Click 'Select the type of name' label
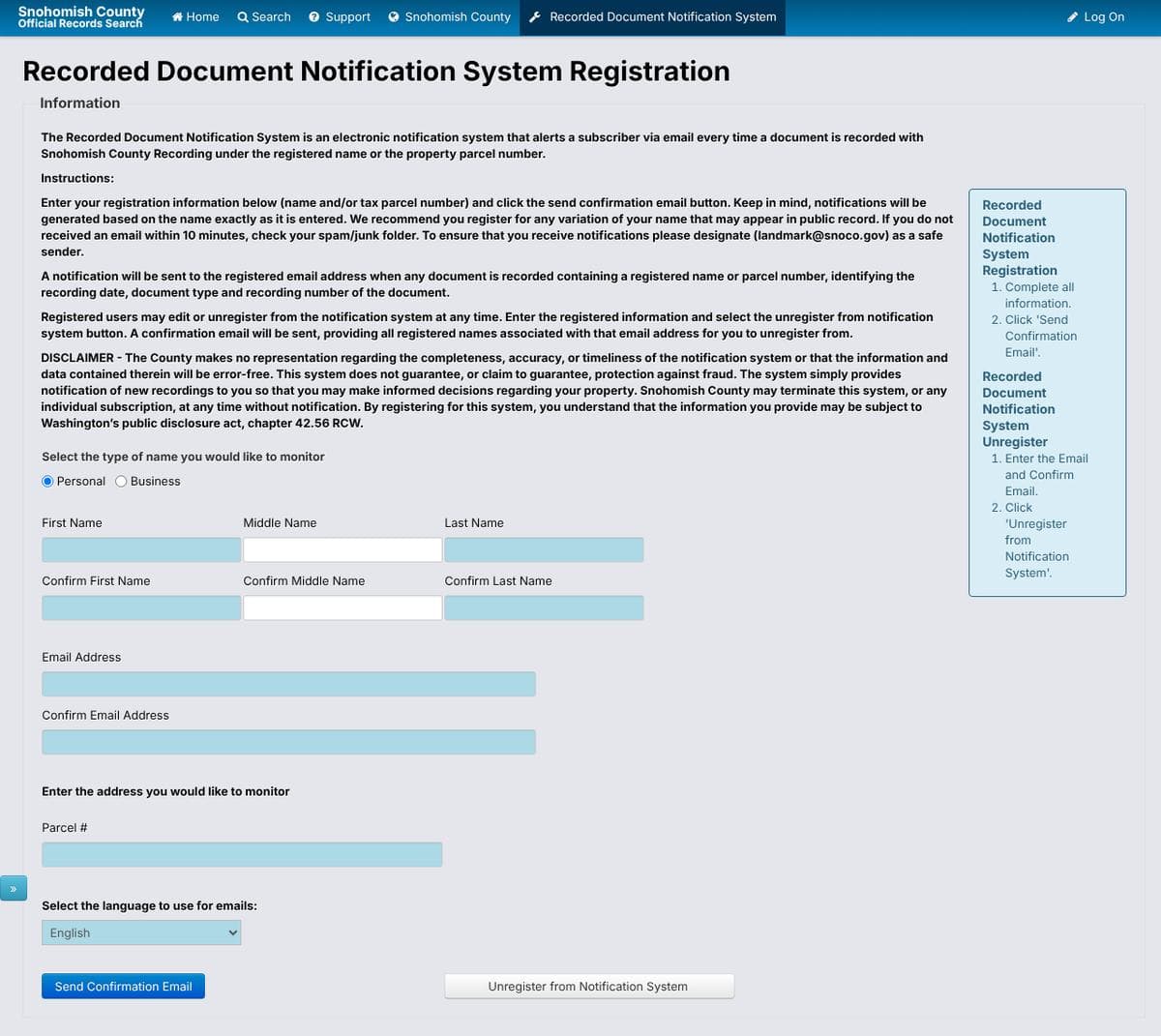This screenshot has height=1036, width=1161. (x=183, y=457)
